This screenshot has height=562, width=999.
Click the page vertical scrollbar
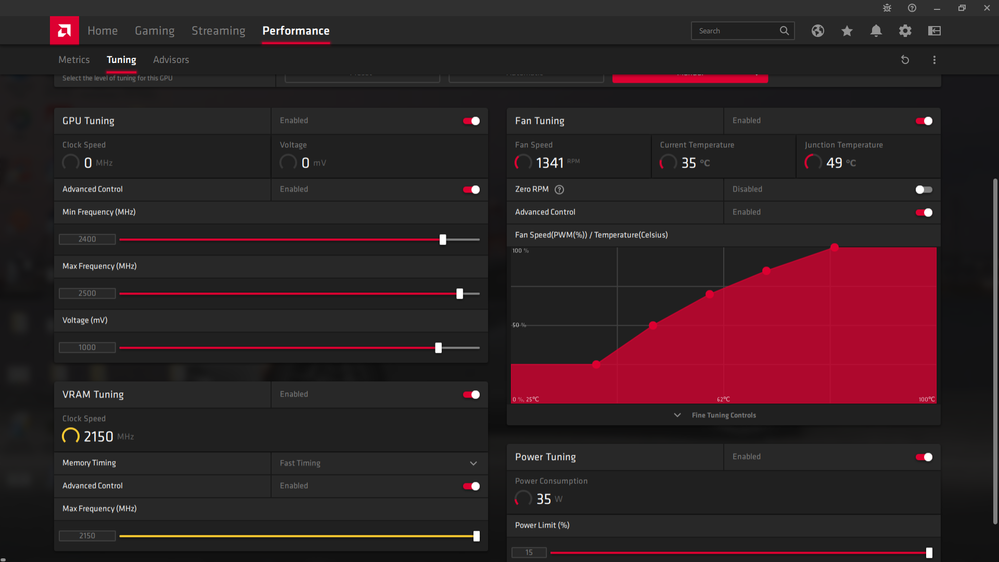pos(995,352)
